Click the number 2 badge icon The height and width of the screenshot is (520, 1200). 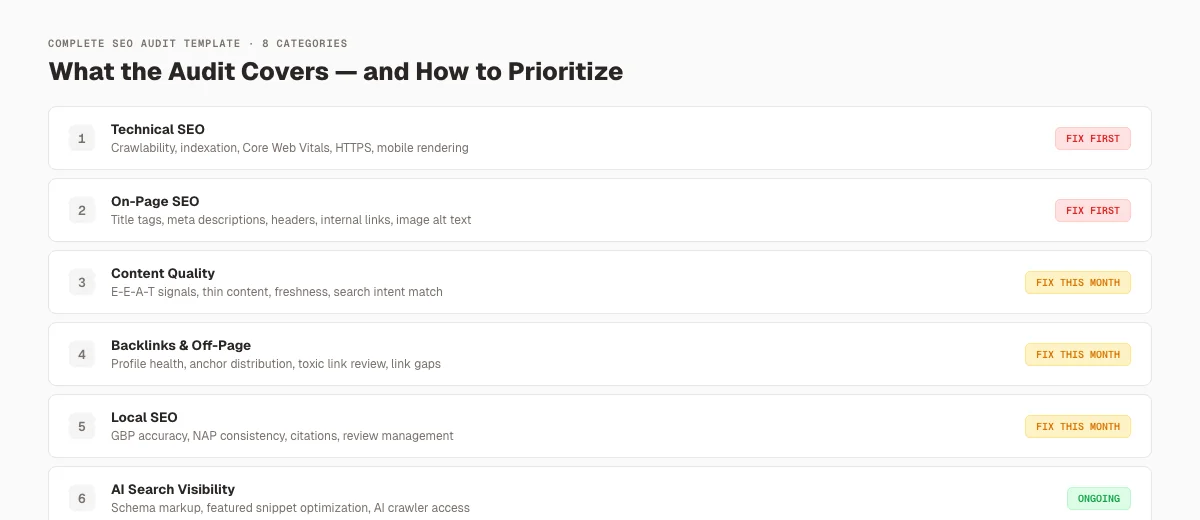[x=82, y=210]
